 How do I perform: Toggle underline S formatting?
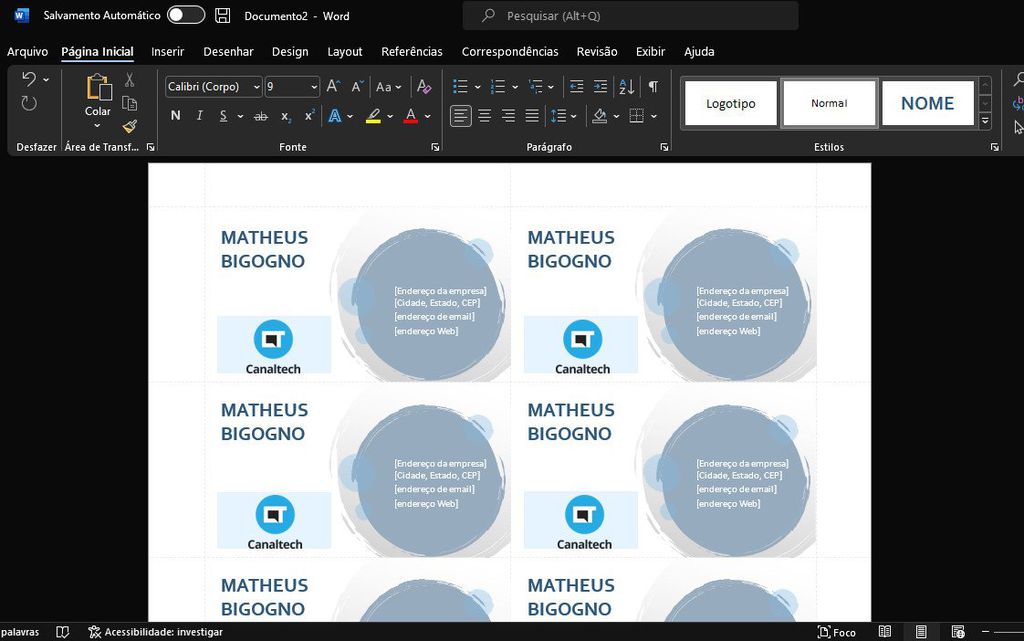point(223,116)
